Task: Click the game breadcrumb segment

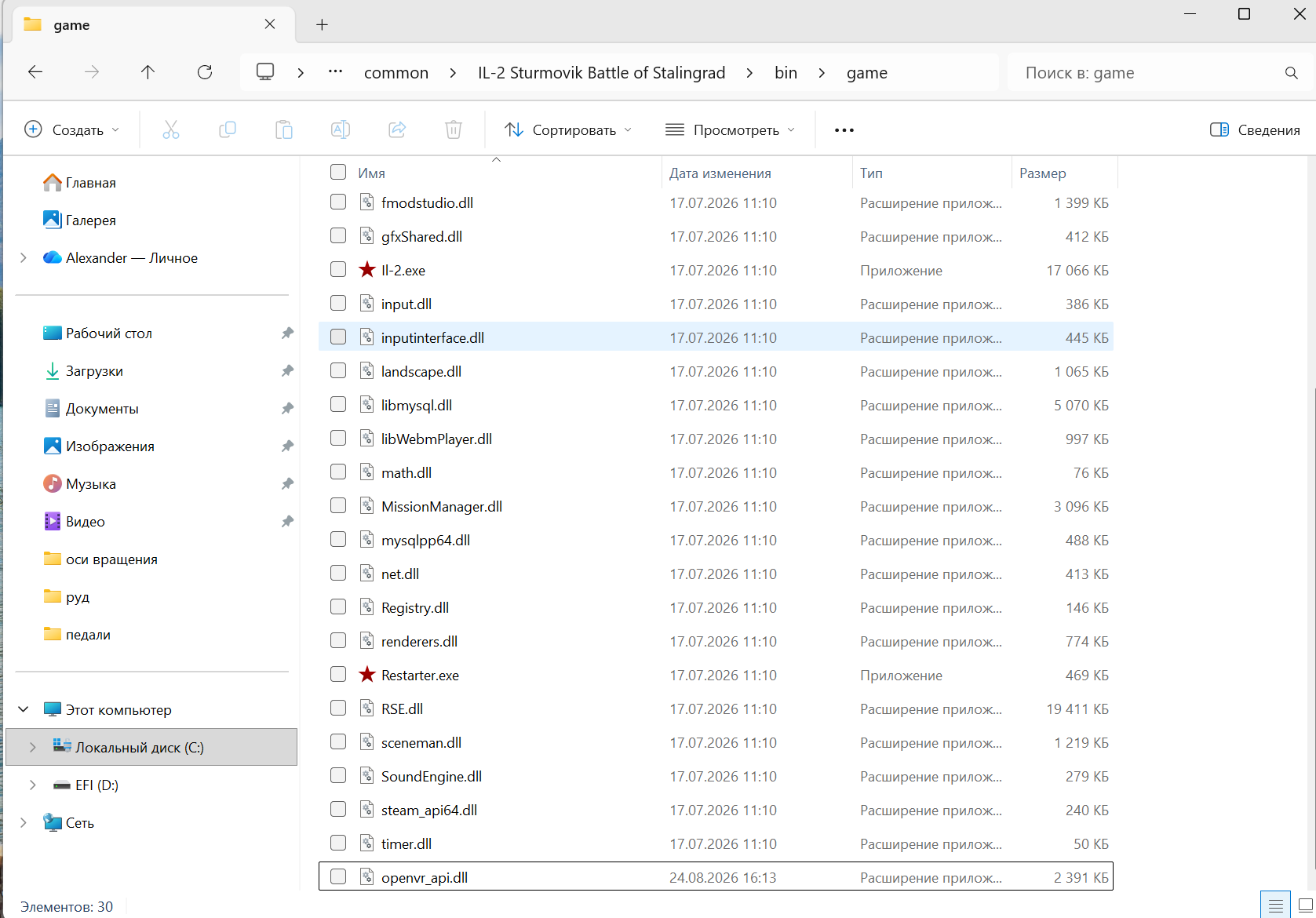Action: 867,73
